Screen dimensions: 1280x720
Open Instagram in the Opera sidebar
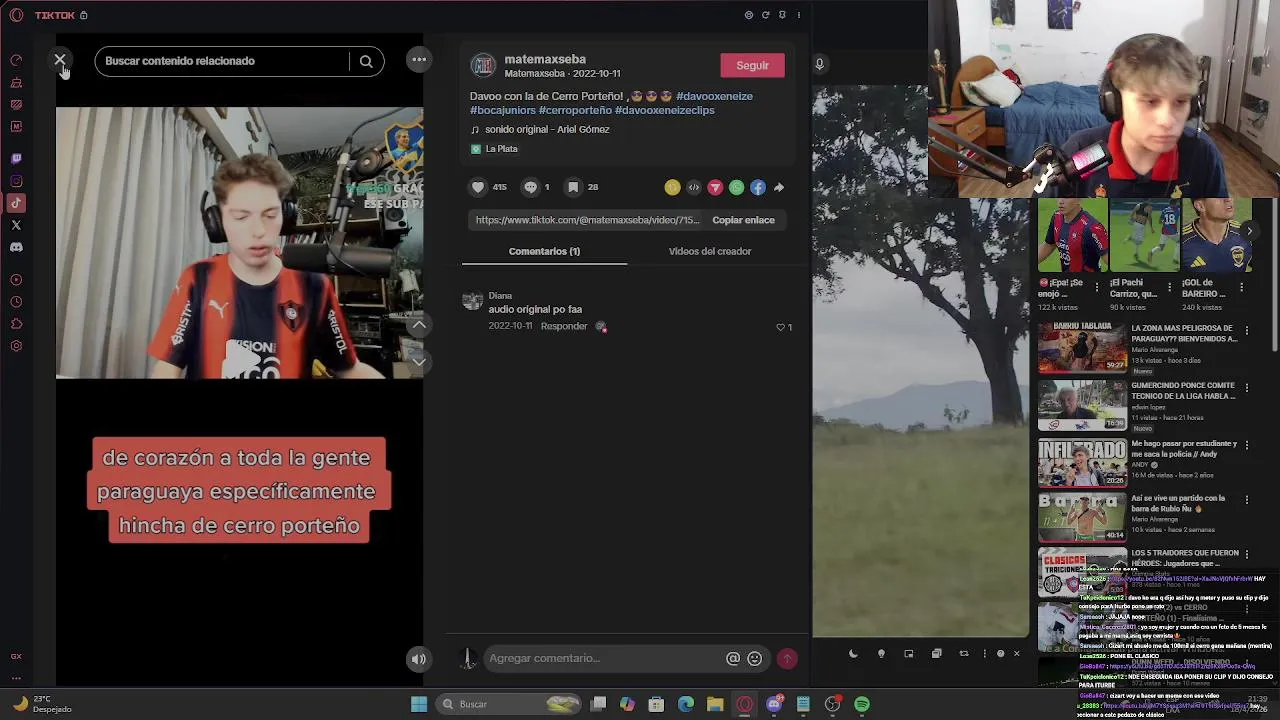[x=16, y=181]
